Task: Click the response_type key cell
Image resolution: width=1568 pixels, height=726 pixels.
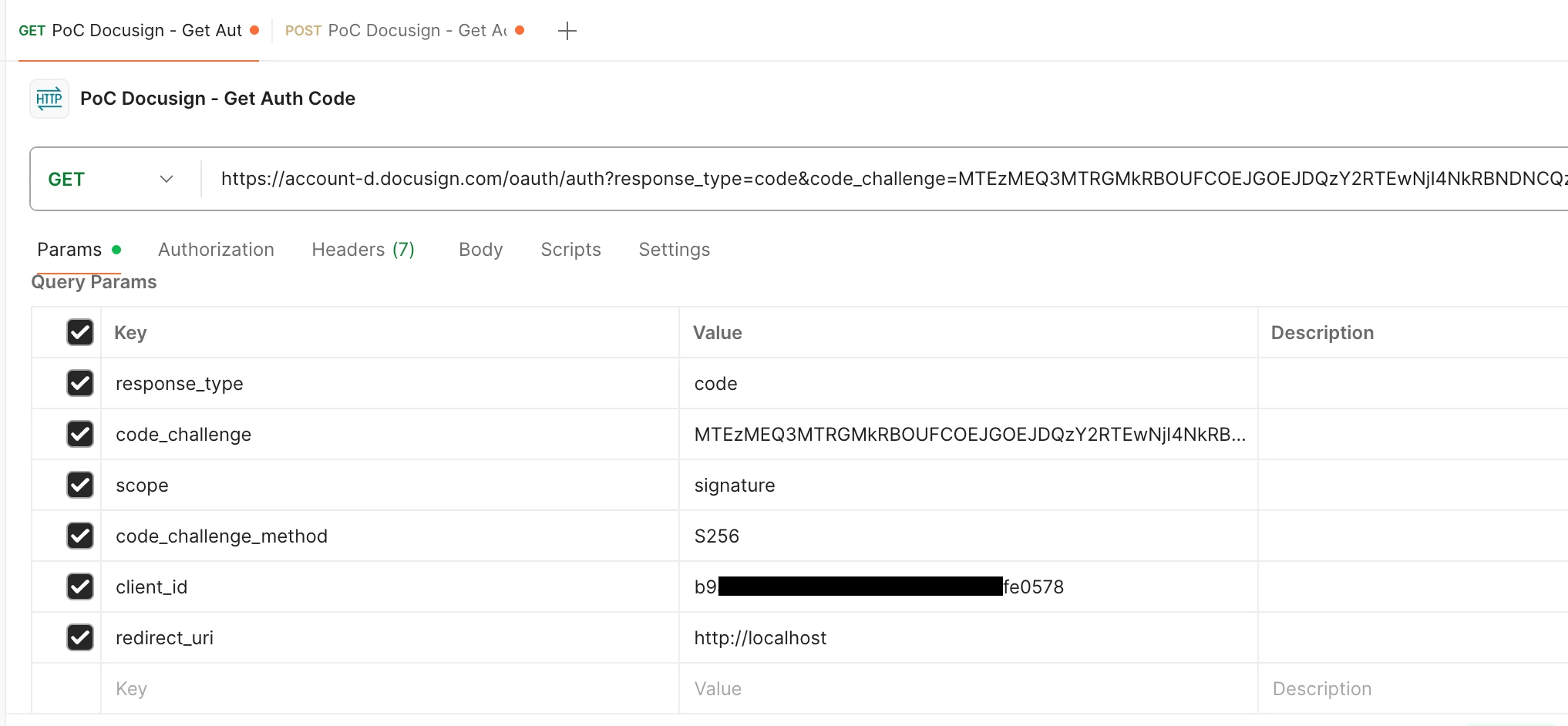Action: 390,383
